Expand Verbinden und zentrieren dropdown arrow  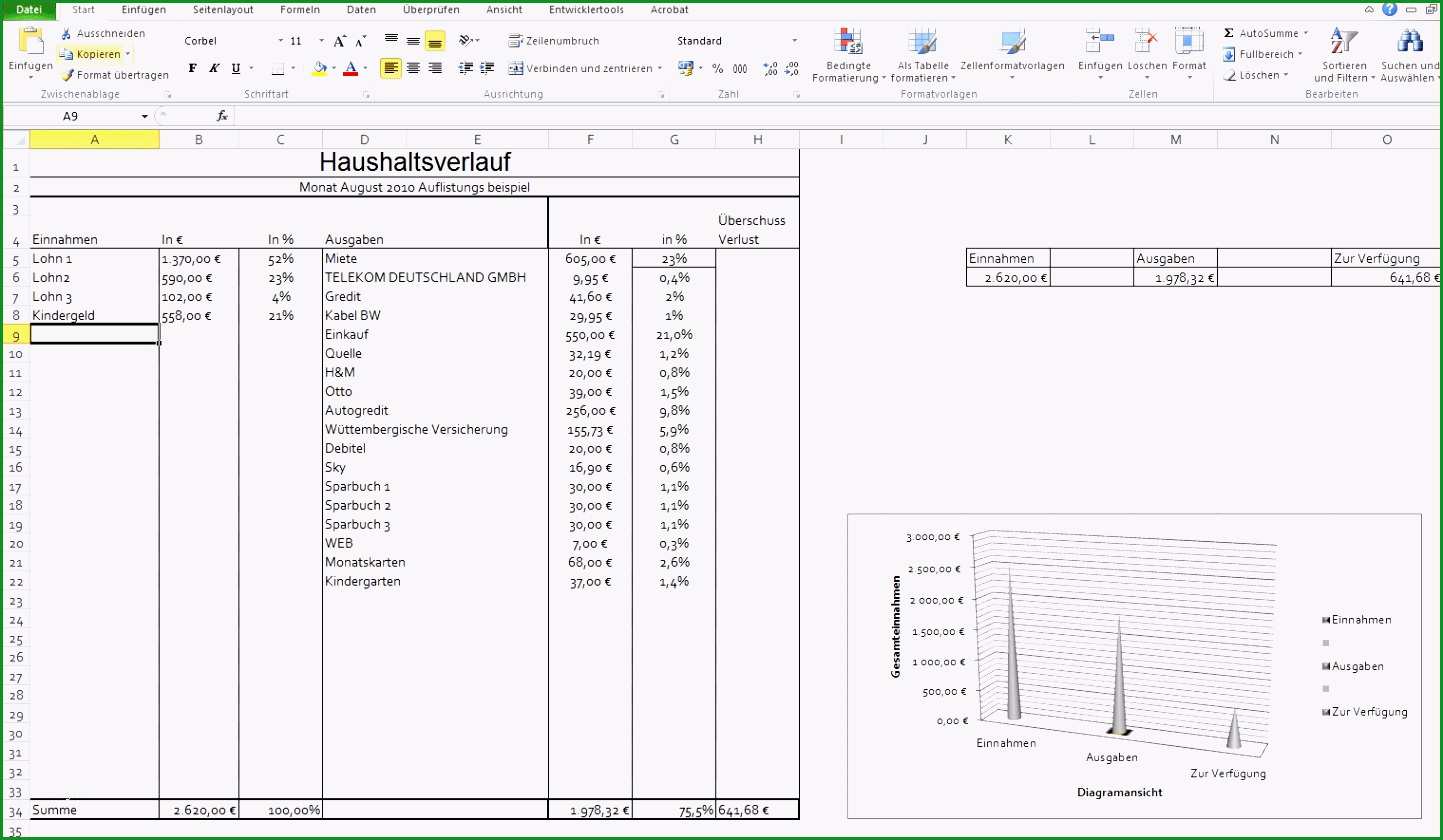point(660,68)
